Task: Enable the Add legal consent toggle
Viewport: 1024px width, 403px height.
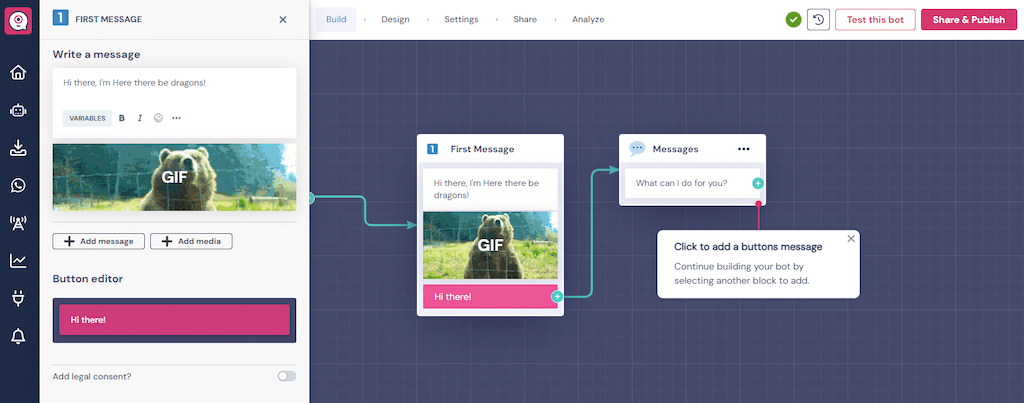Action: tap(287, 376)
